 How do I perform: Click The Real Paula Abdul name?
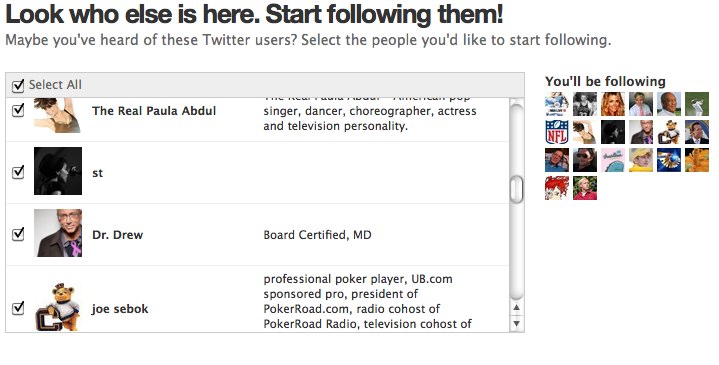coord(154,111)
